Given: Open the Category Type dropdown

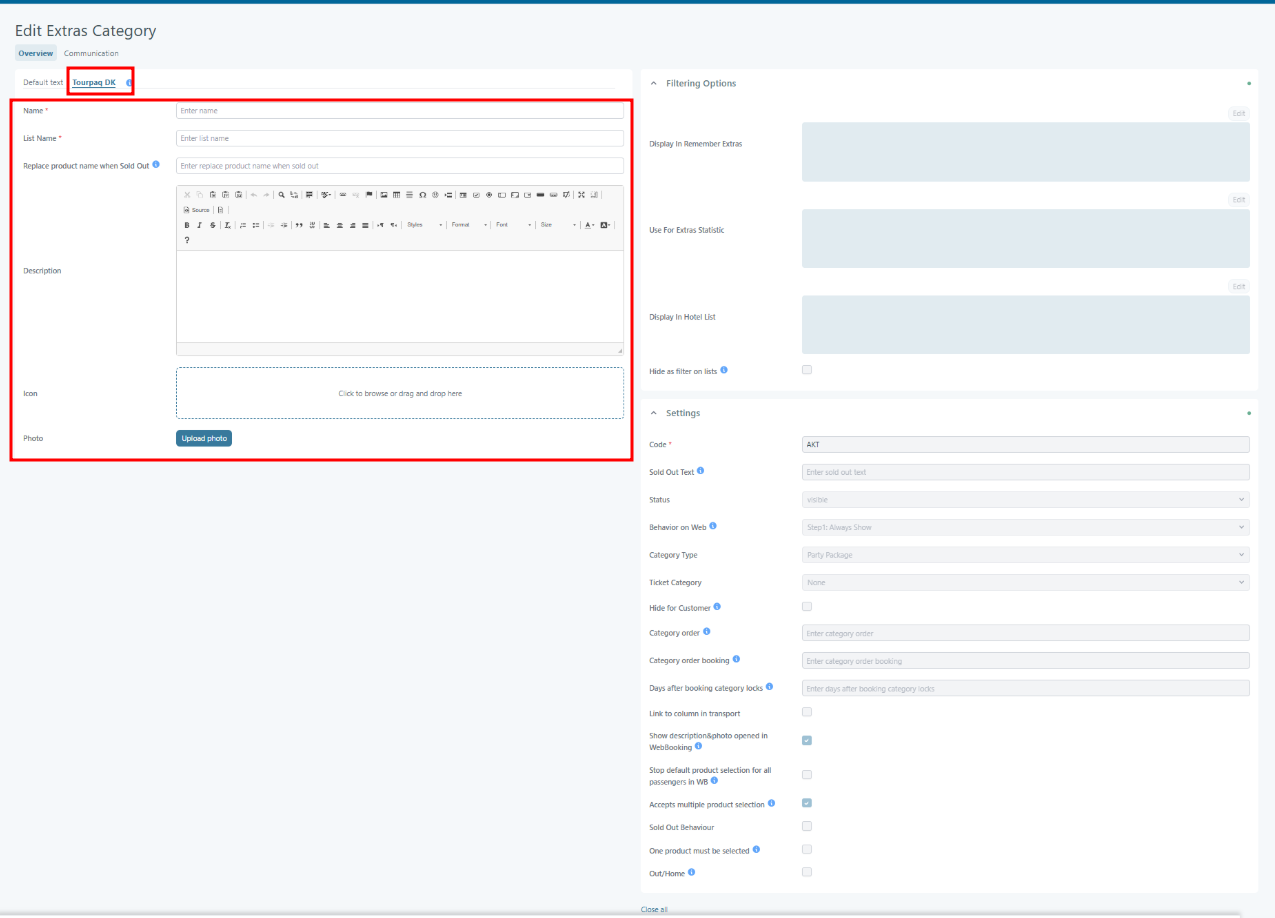Looking at the screenshot, I should click(1025, 555).
